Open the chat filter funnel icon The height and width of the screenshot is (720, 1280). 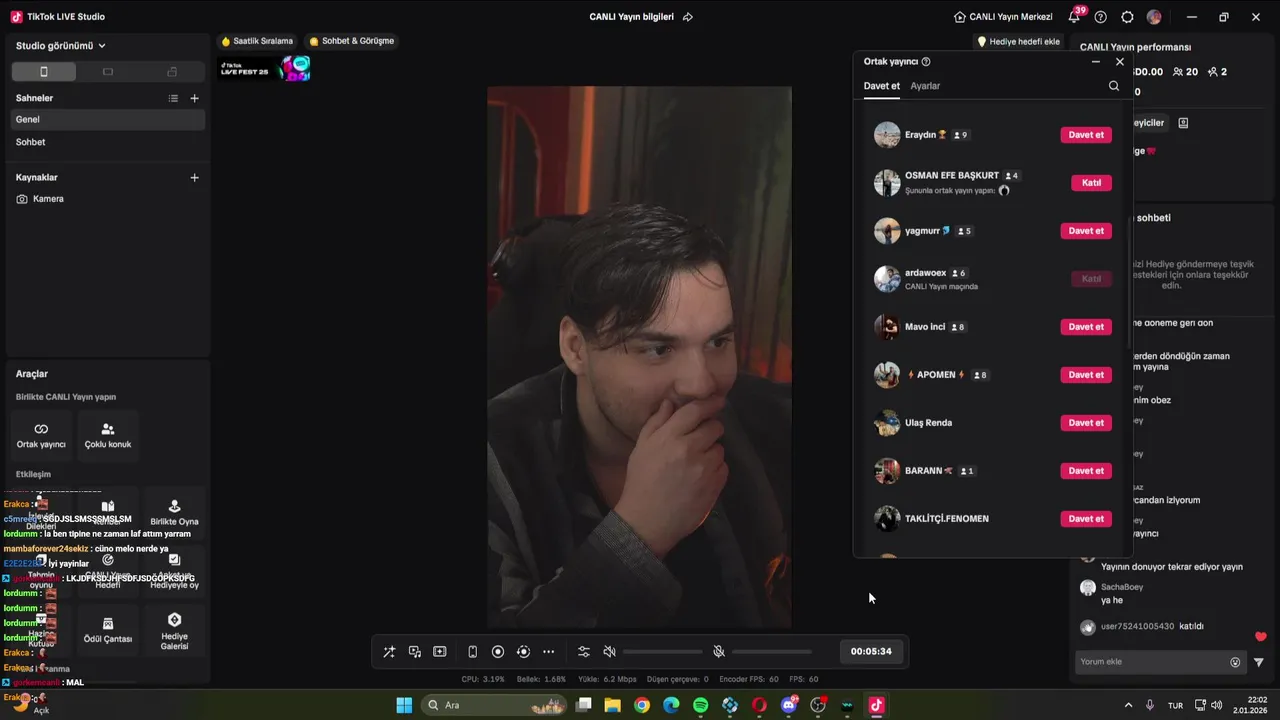pyautogui.click(x=1259, y=662)
